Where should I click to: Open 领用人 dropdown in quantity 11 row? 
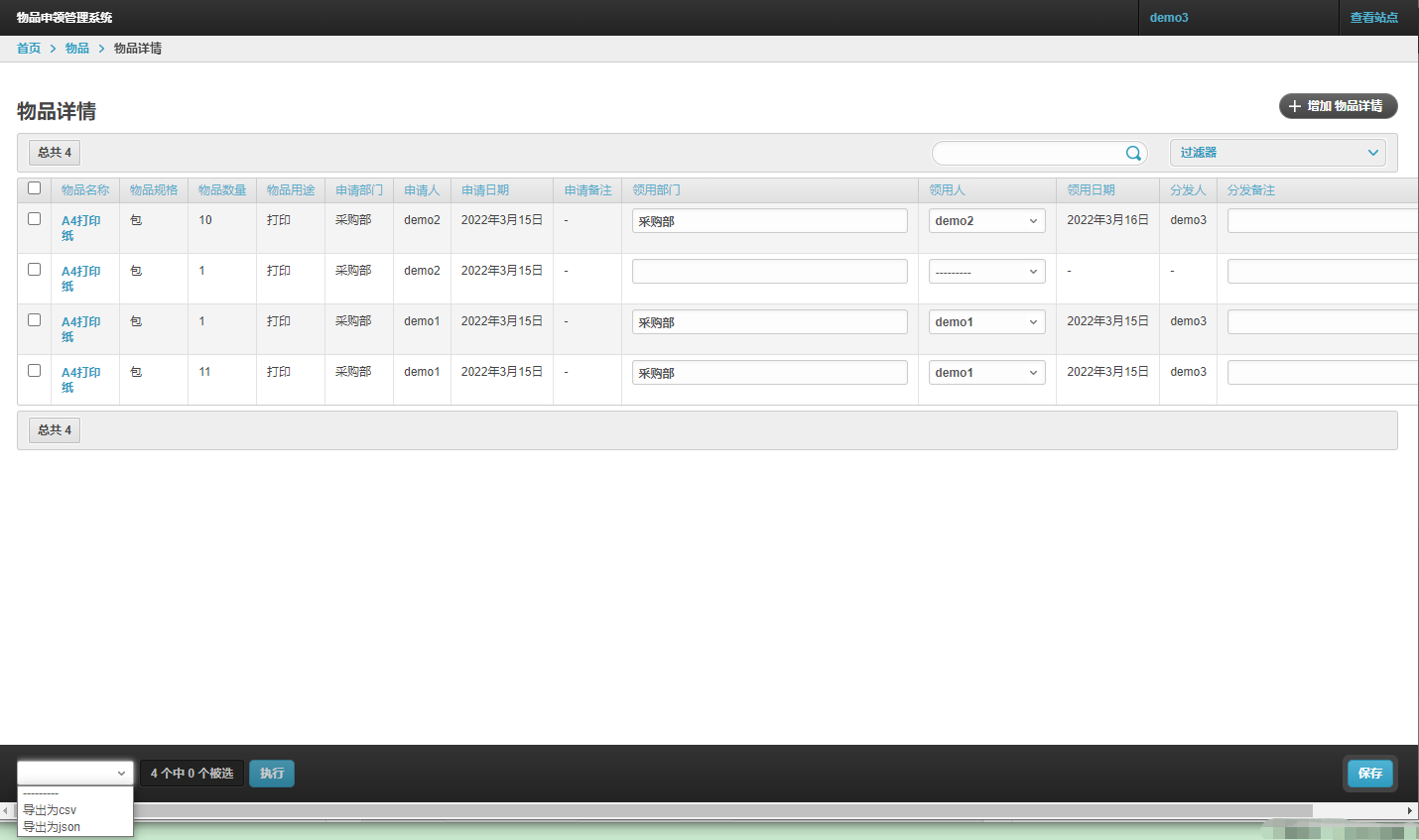point(987,373)
